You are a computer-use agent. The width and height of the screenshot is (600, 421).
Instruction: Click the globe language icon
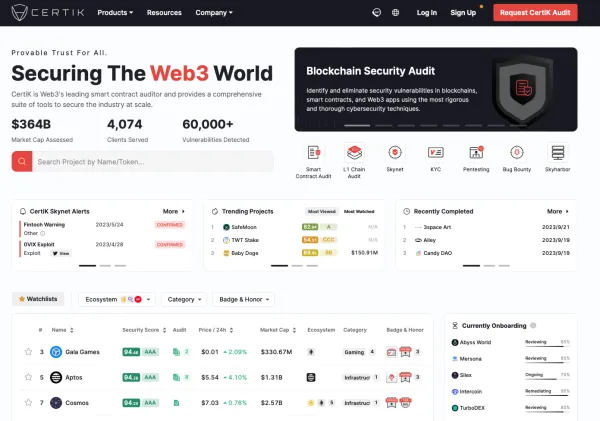[x=397, y=13]
